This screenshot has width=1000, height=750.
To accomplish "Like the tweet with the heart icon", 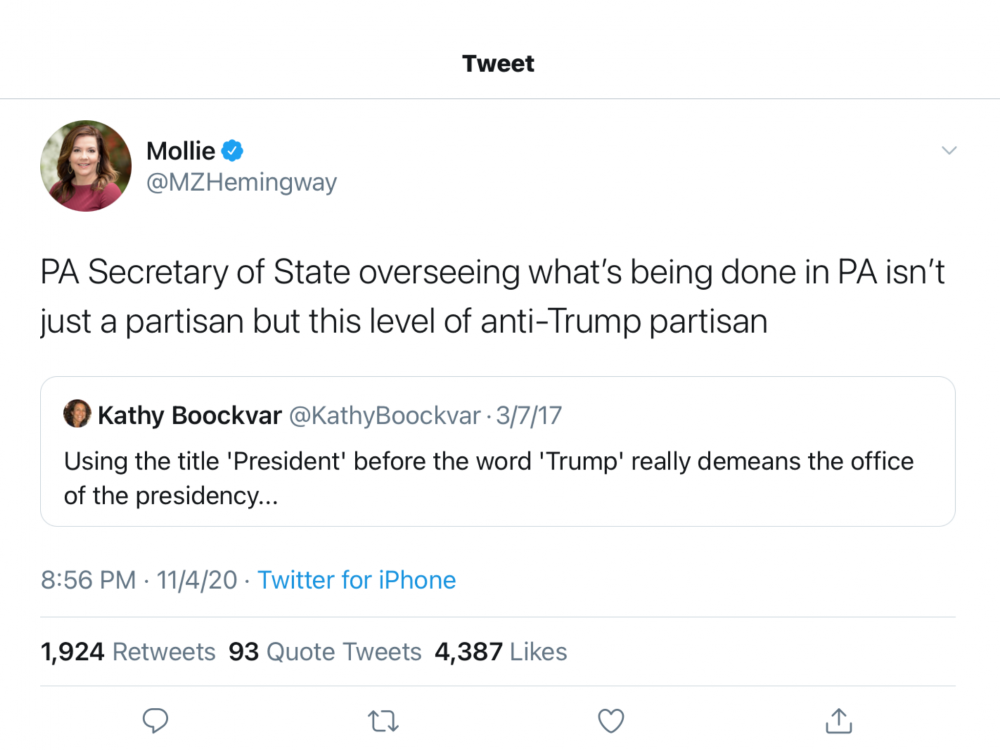I will click(611, 721).
